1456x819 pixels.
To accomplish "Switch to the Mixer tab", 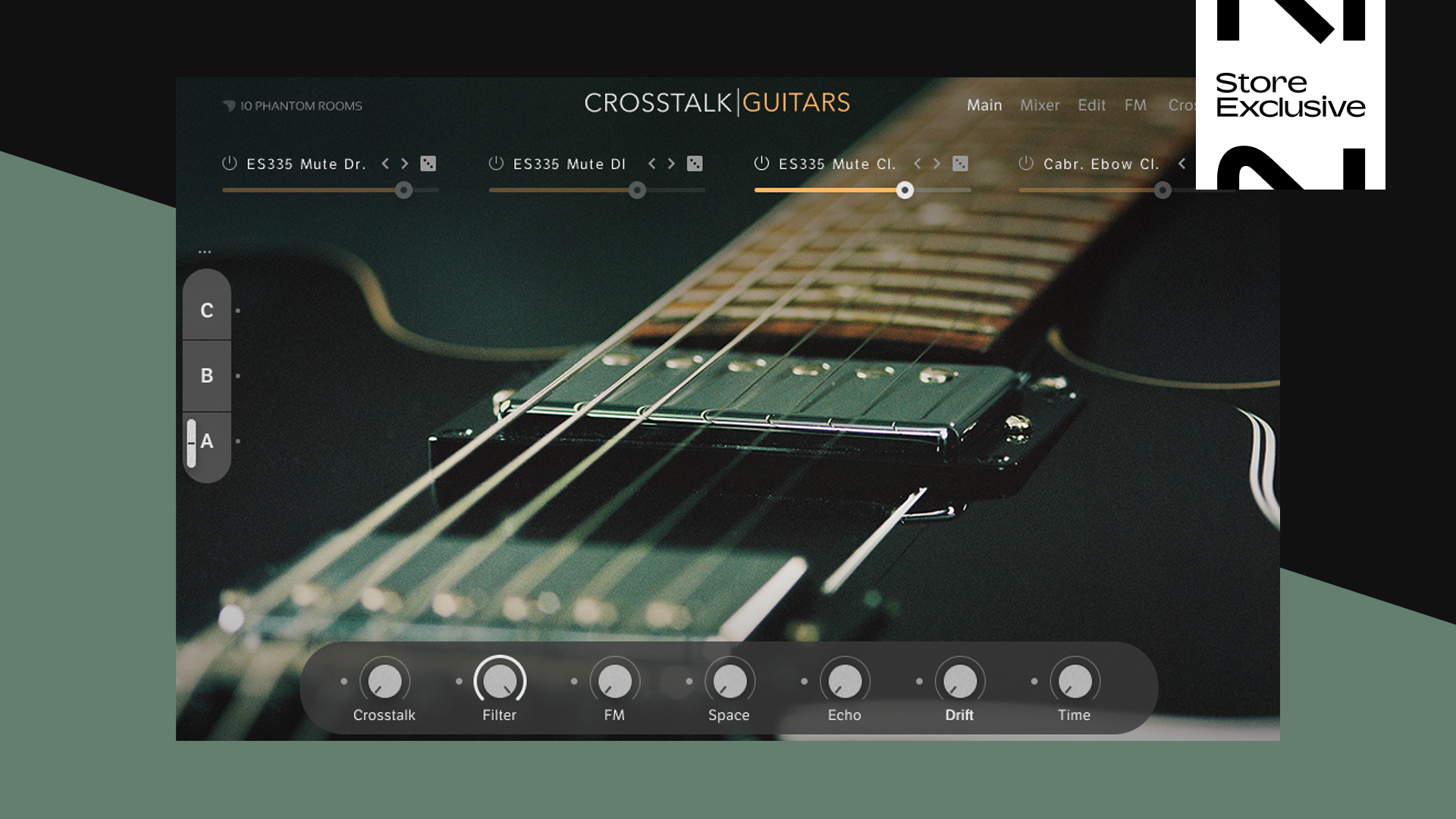I will (1040, 105).
